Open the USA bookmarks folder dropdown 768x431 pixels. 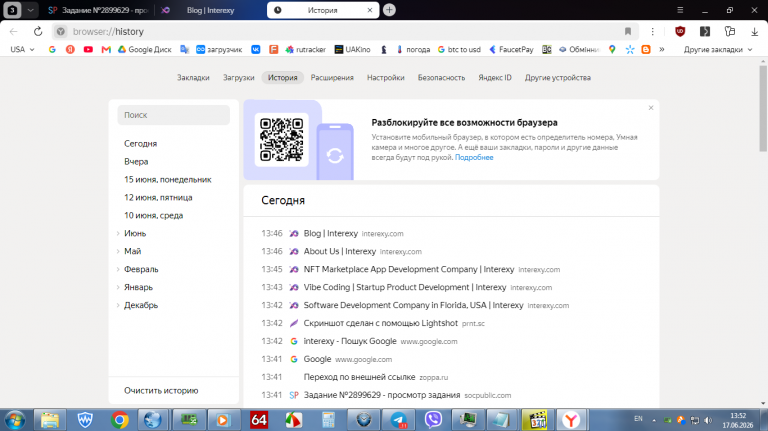22,49
